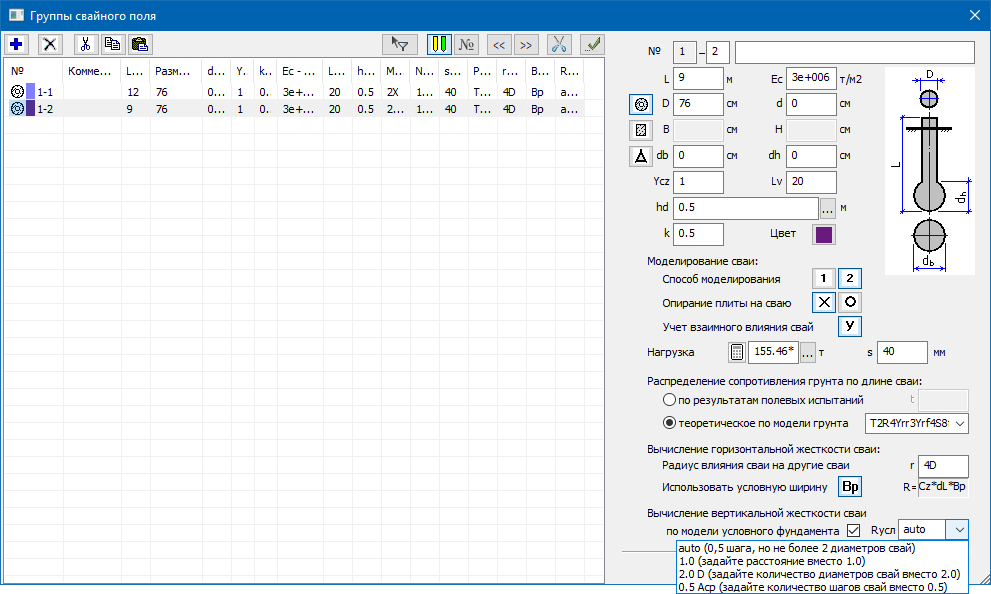The height and width of the screenshot is (594, 991).
Task: Select the round pile section icon
Action: tap(640, 104)
